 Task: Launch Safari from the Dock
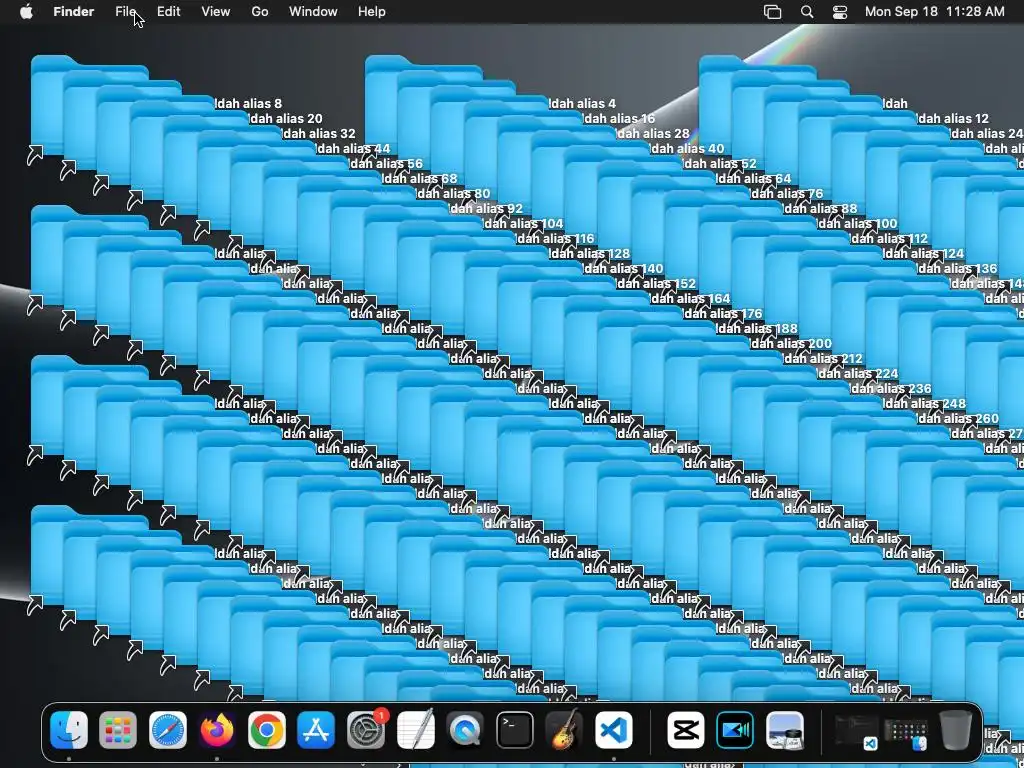(x=168, y=729)
